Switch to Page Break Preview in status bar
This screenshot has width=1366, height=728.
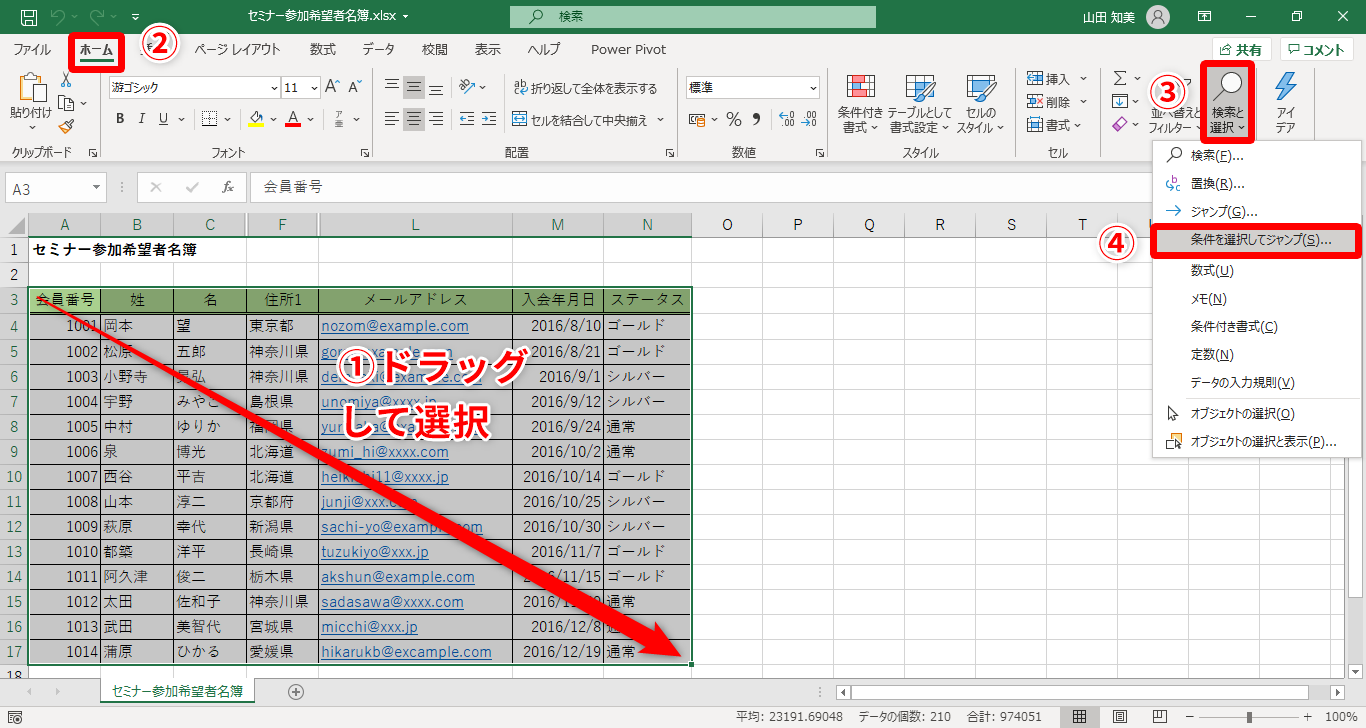pos(1159,716)
